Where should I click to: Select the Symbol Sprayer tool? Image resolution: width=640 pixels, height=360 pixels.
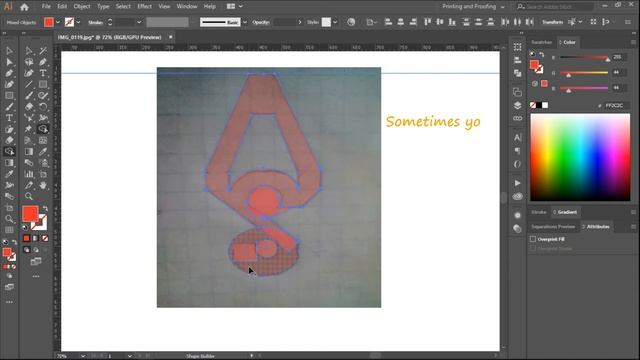point(43,162)
